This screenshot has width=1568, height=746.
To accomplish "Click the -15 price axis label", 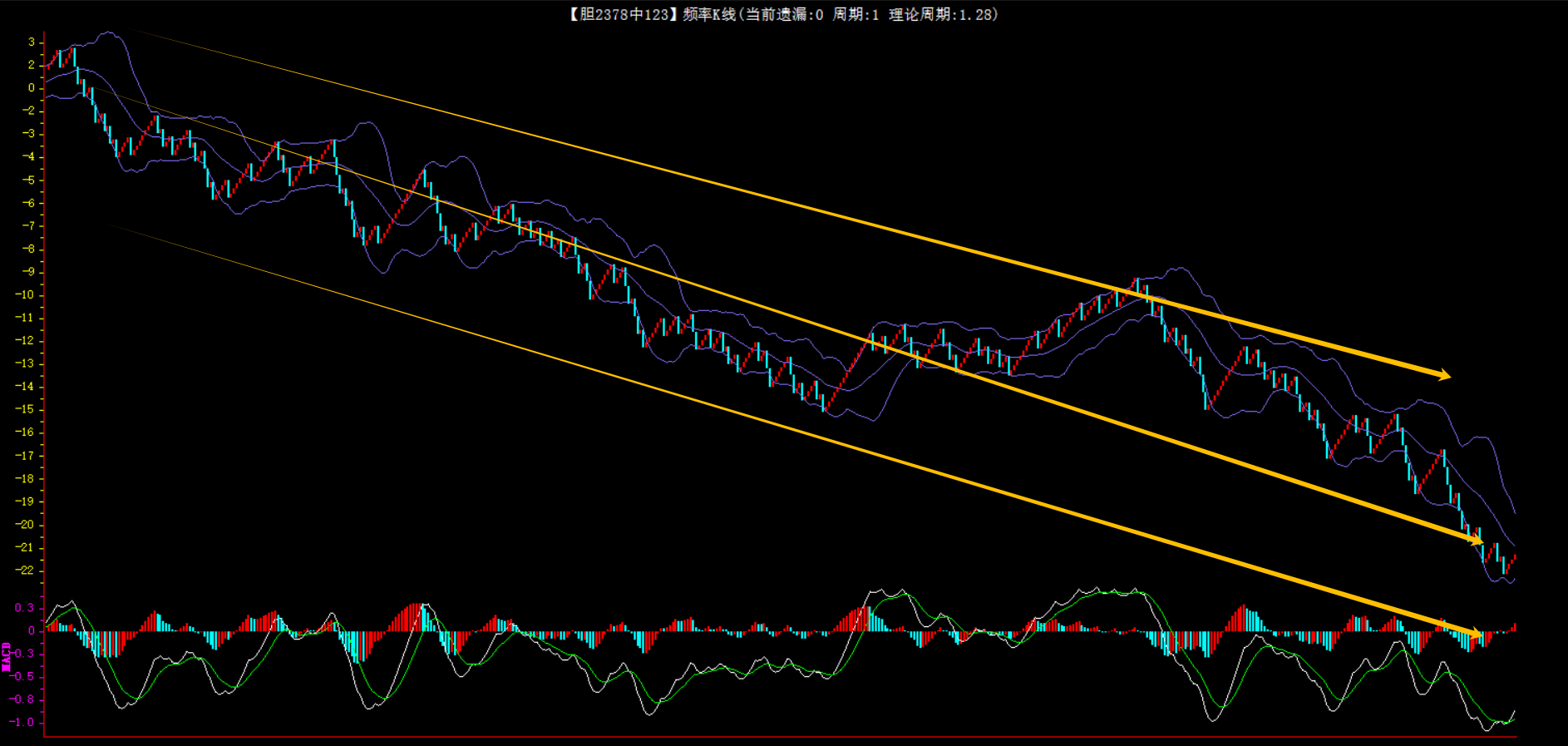I will pos(25,409).
